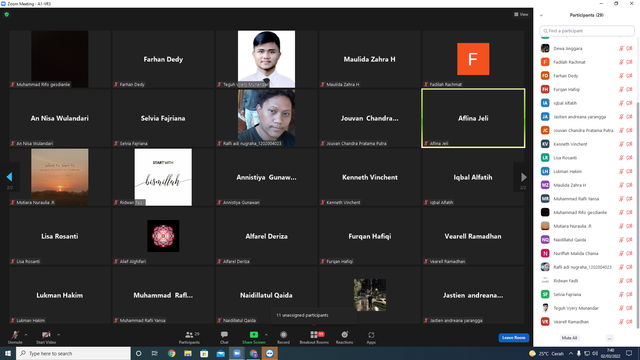Click the weather 25°C Cerah widget
Screen dimensions: 640x360
click(546, 353)
